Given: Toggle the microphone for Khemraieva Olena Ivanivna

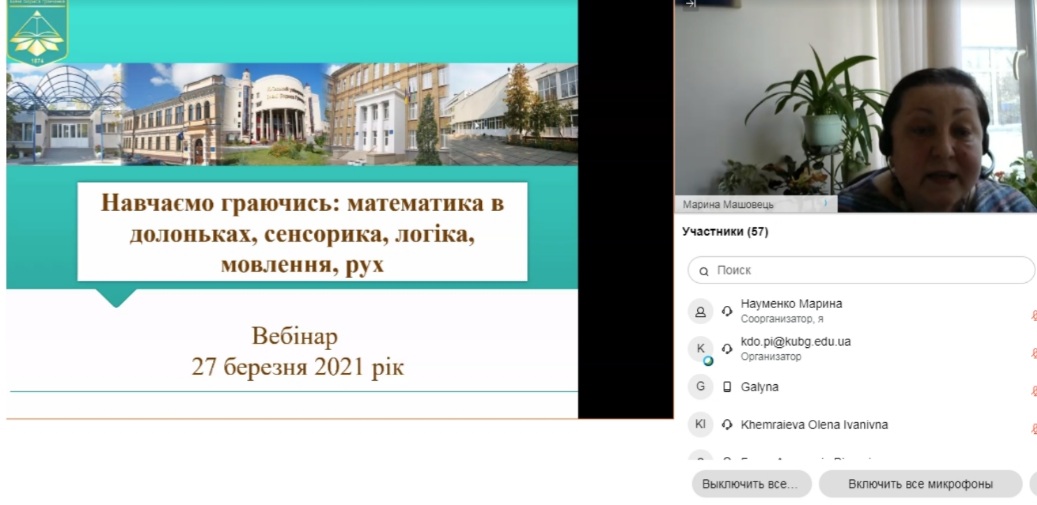Looking at the screenshot, I should tap(1033, 429).
